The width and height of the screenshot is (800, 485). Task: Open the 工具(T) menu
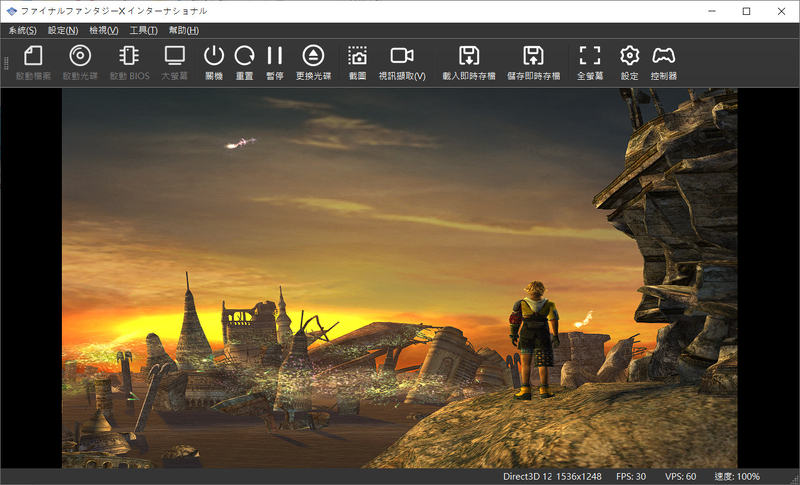coord(143,30)
